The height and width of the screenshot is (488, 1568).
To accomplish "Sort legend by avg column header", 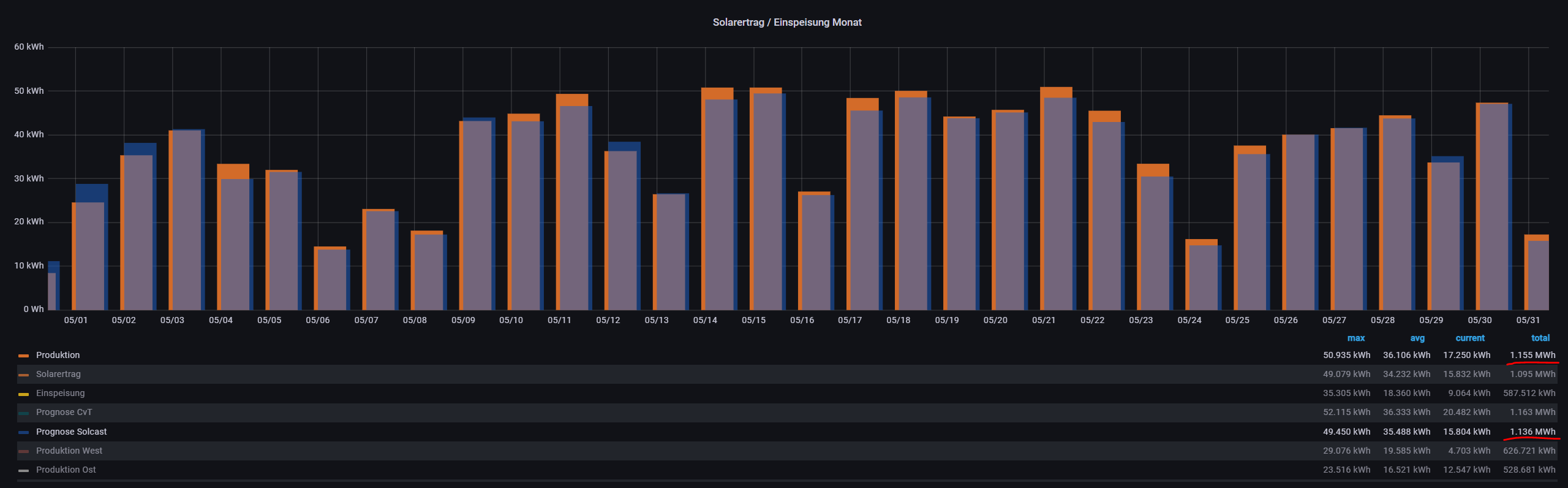I will tap(1417, 338).
